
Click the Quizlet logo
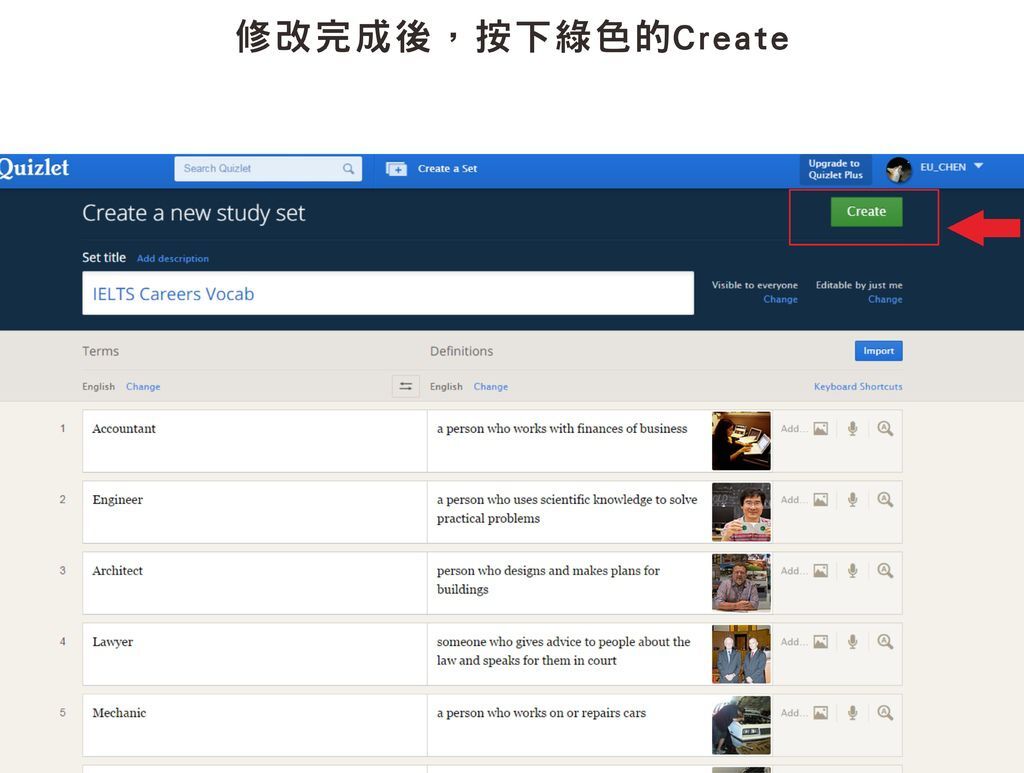click(34, 168)
